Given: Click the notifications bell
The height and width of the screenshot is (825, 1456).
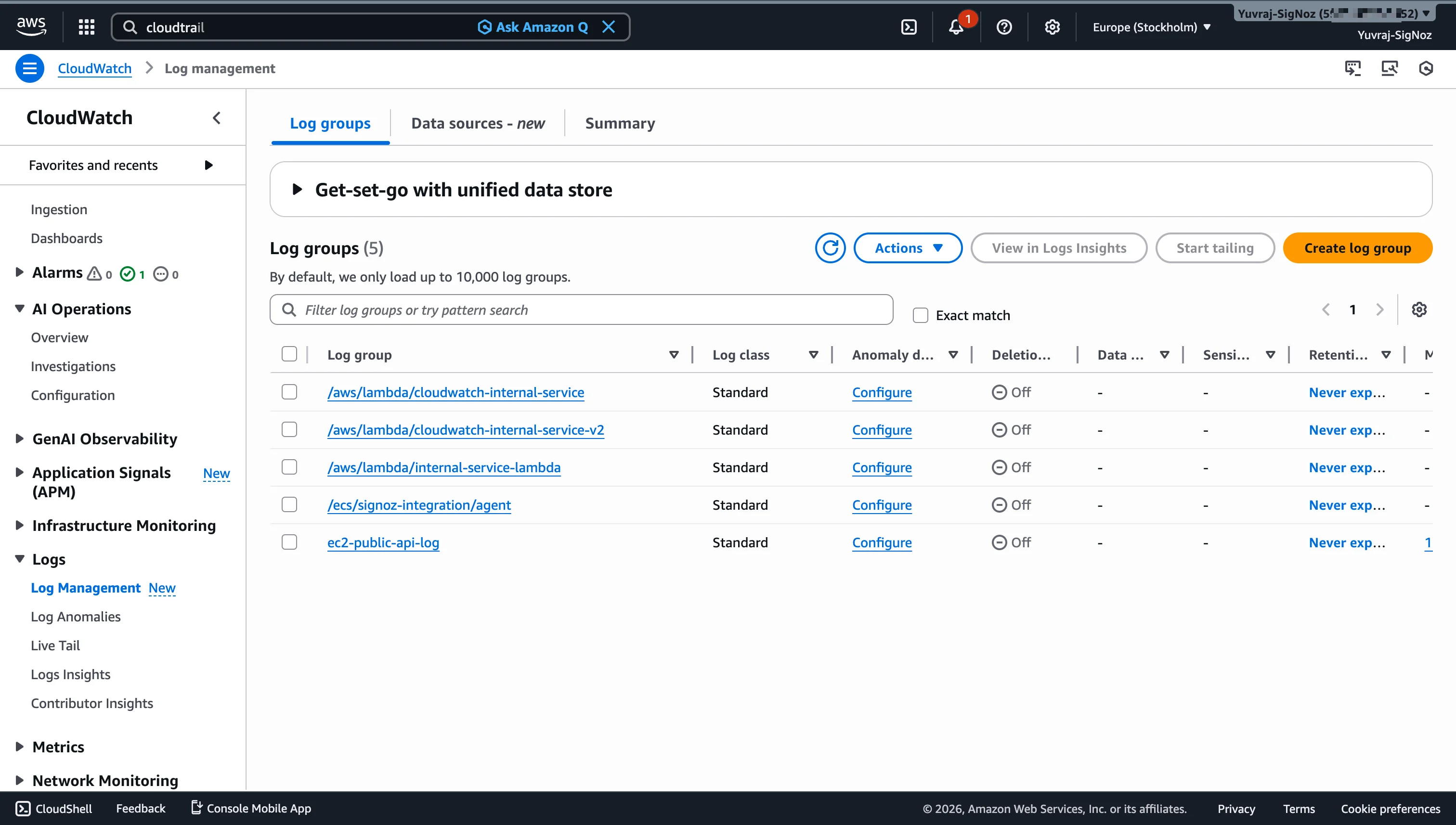Looking at the screenshot, I should coord(956,26).
